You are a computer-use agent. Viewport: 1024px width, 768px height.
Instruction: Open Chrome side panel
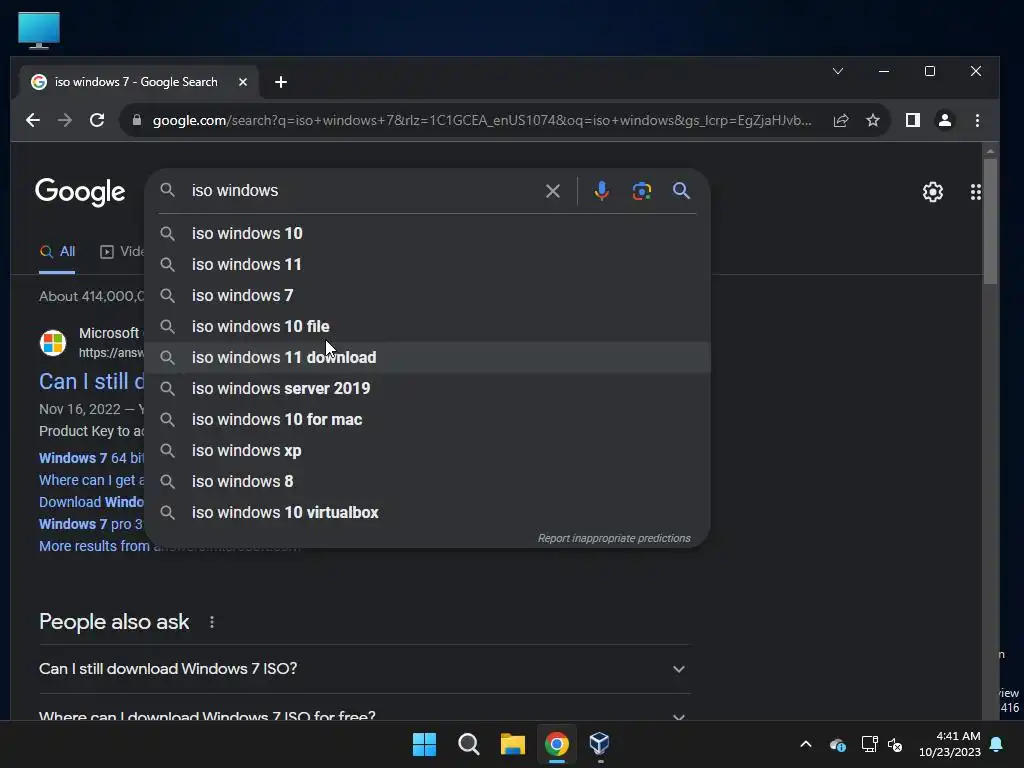[912, 120]
